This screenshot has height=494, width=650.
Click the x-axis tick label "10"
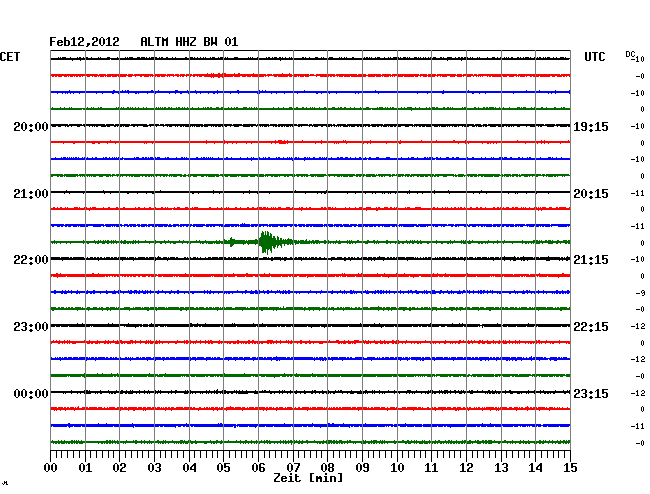click(397, 468)
